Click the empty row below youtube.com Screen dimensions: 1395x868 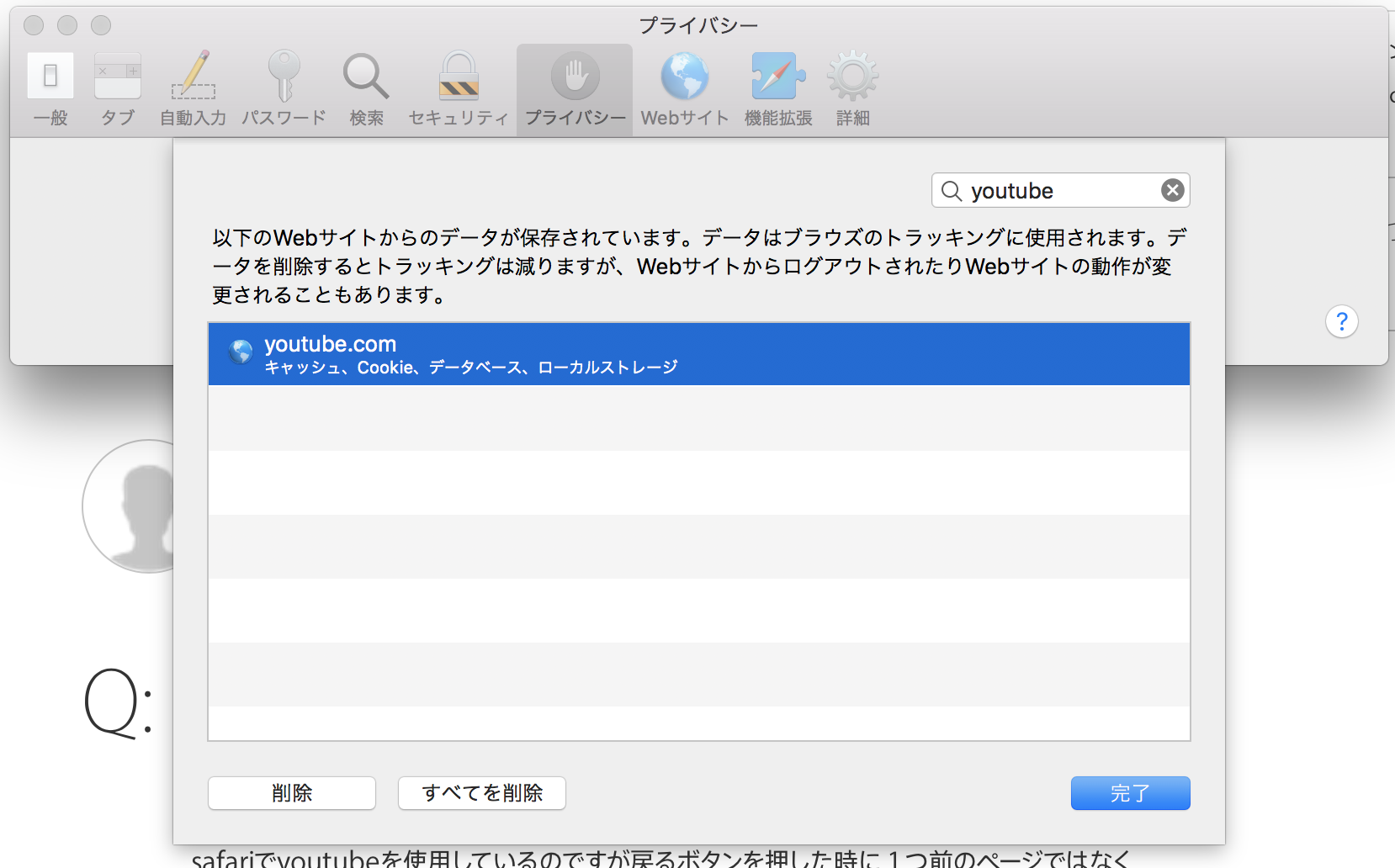698,418
